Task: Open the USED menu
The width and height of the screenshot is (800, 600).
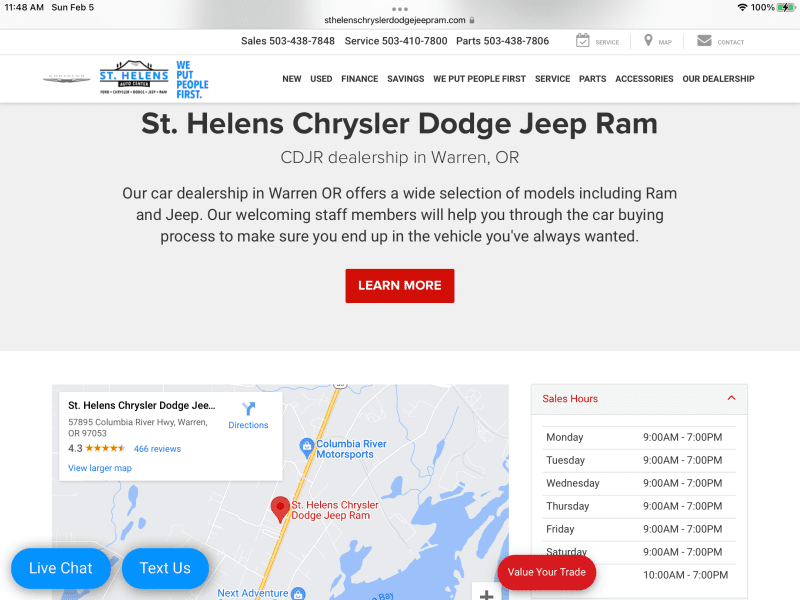Action: tap(321, 79)
